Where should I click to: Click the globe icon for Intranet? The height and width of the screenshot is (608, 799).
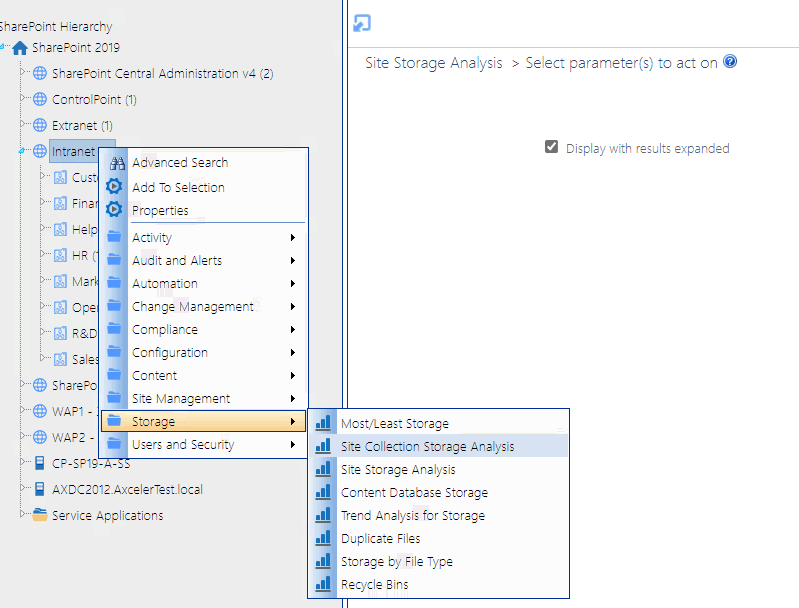(40, 151)
